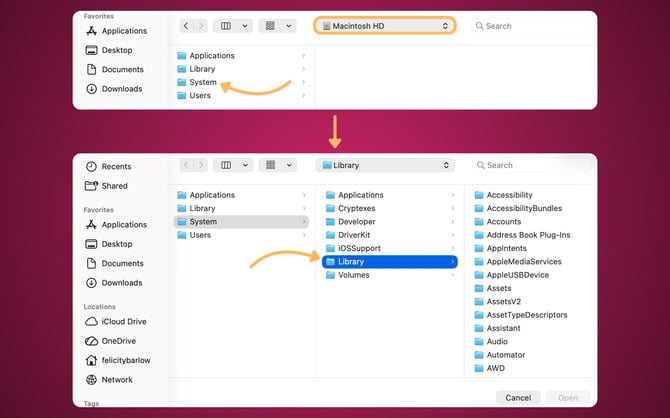
Task: Open the grouping dropdown arrow in top window
Action: [x=289, y=26]
